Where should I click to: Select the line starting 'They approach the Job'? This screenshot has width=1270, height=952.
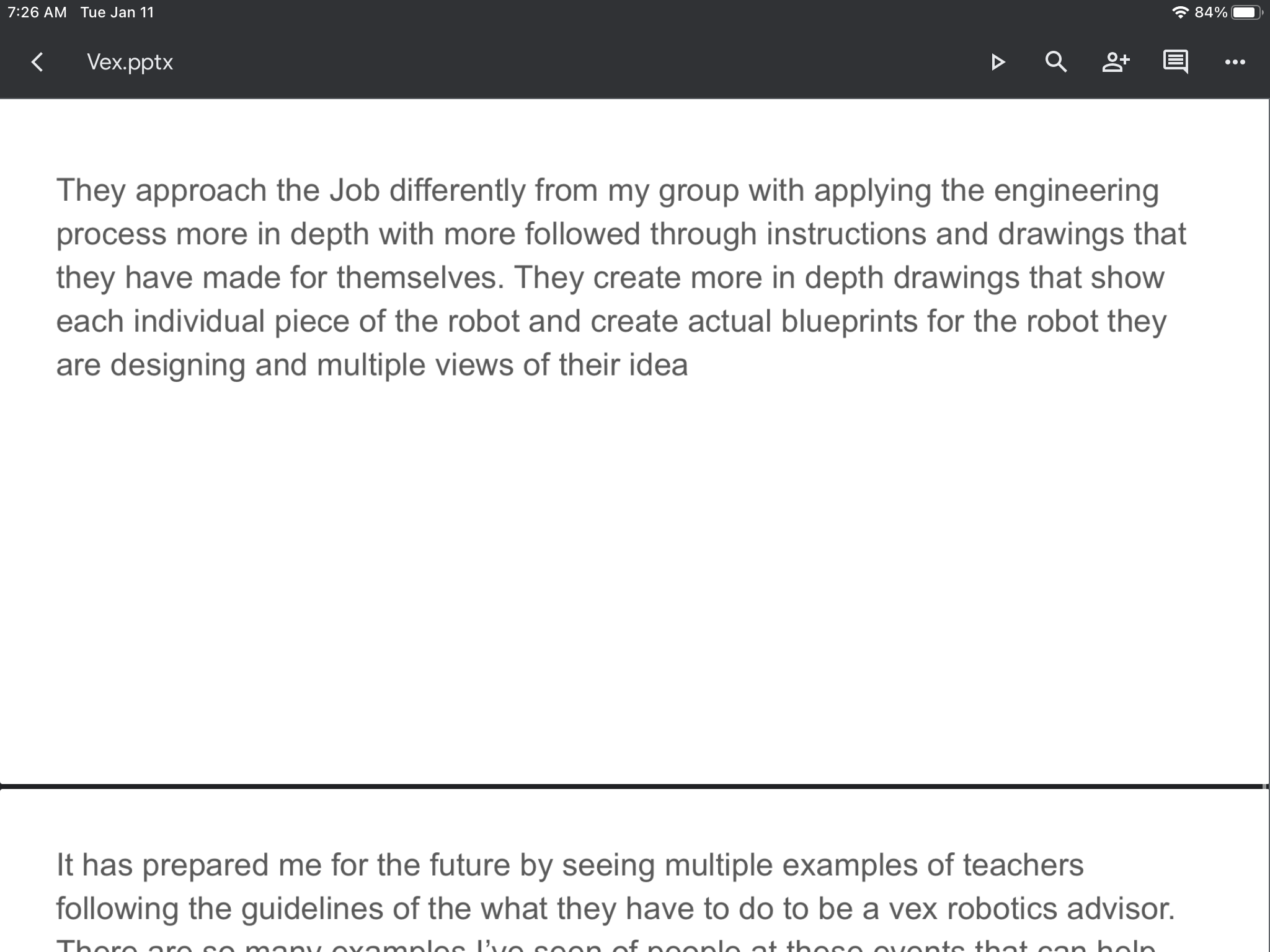[x=608, y=190]
